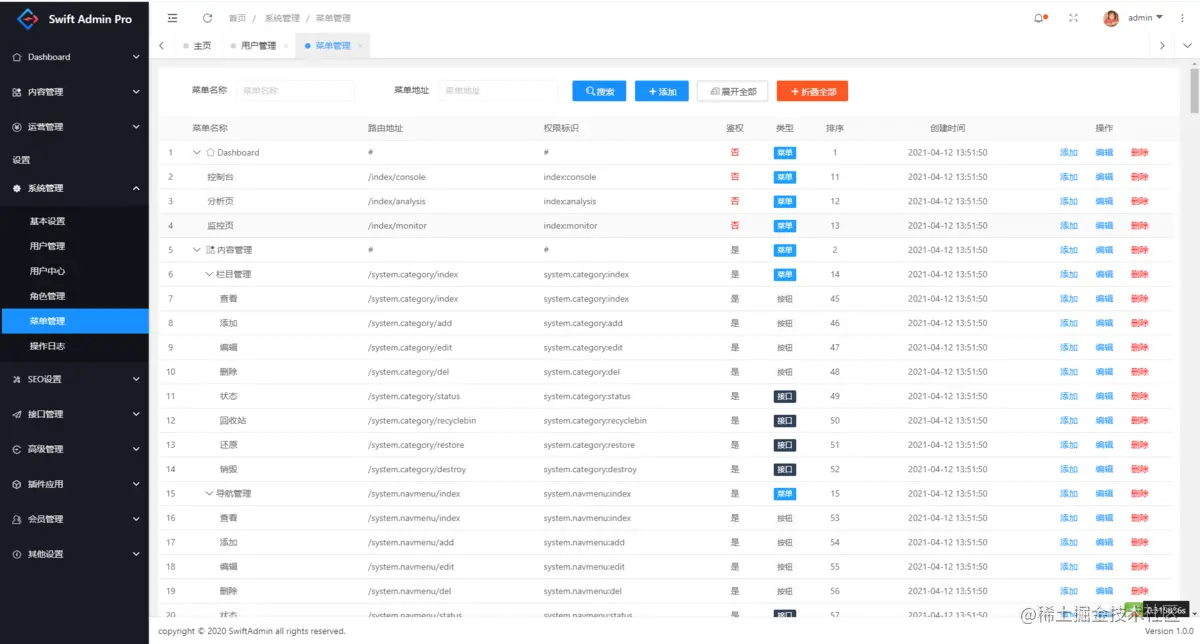
Task: Collapse the 内容管理 tree row
Action: (197, 250)
